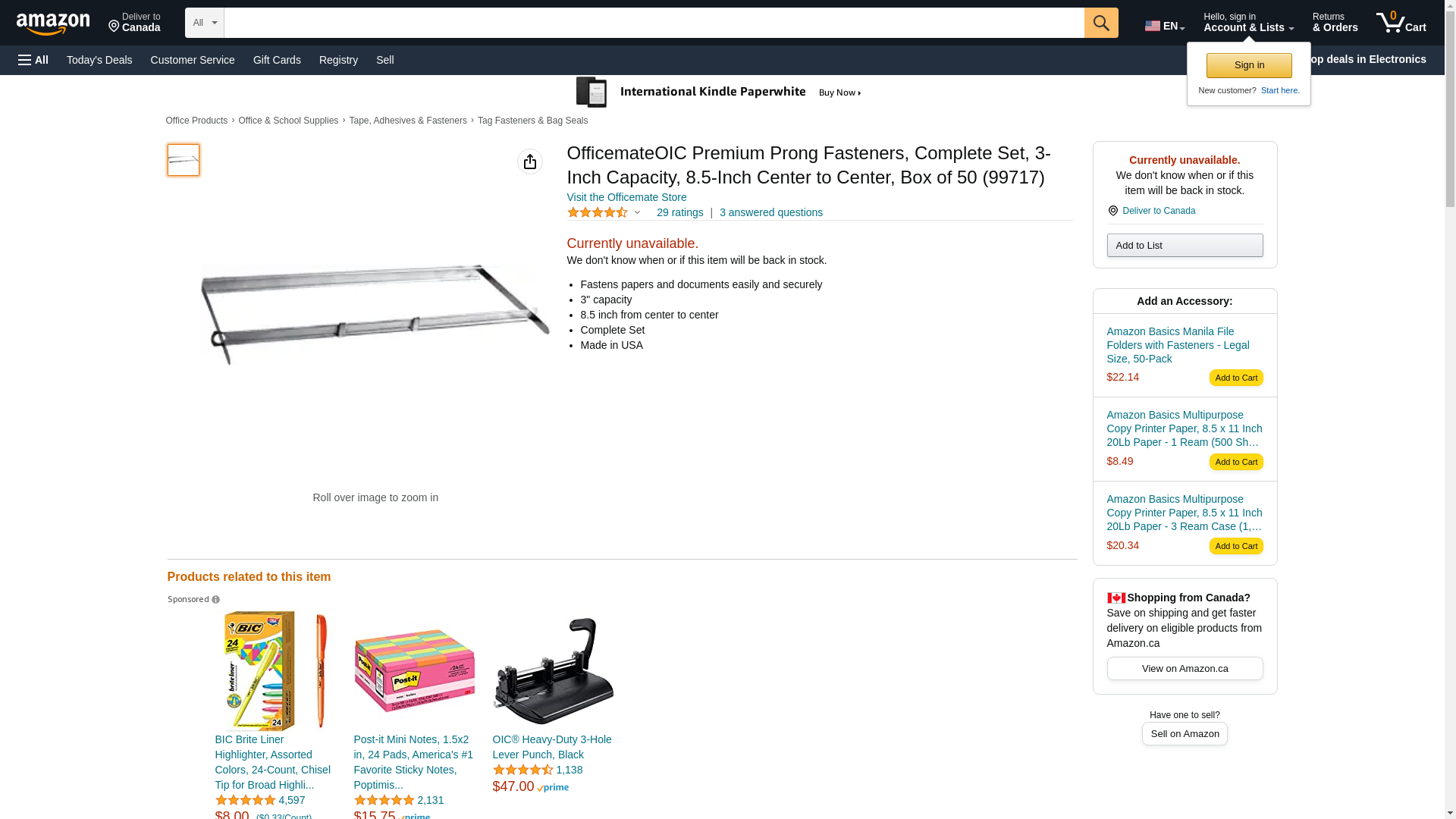Expand the Account & Lists menu
1456x819 pixels.
coord(1248,23)
